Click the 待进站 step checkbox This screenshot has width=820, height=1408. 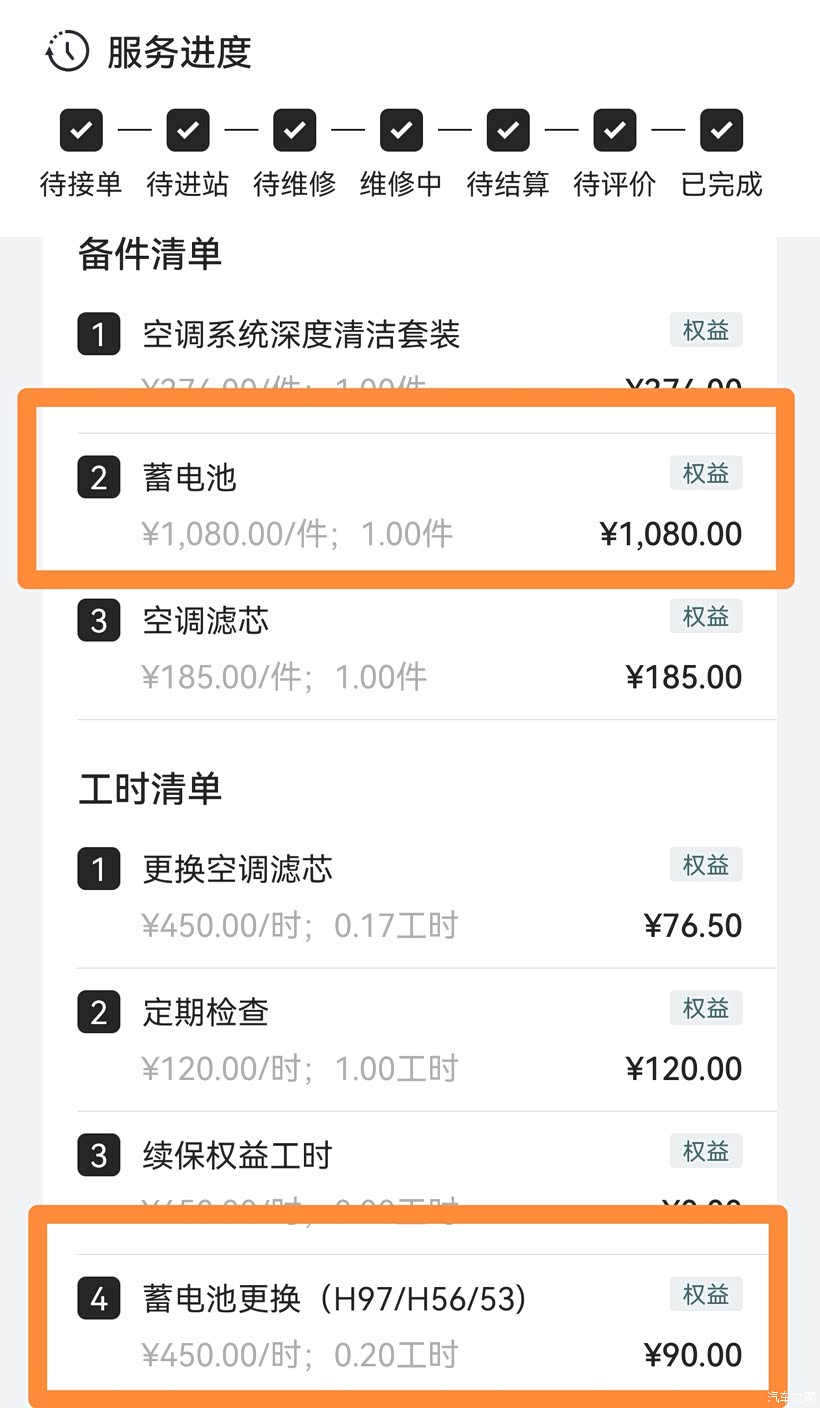pyautogui.click(x=188, y=130)
